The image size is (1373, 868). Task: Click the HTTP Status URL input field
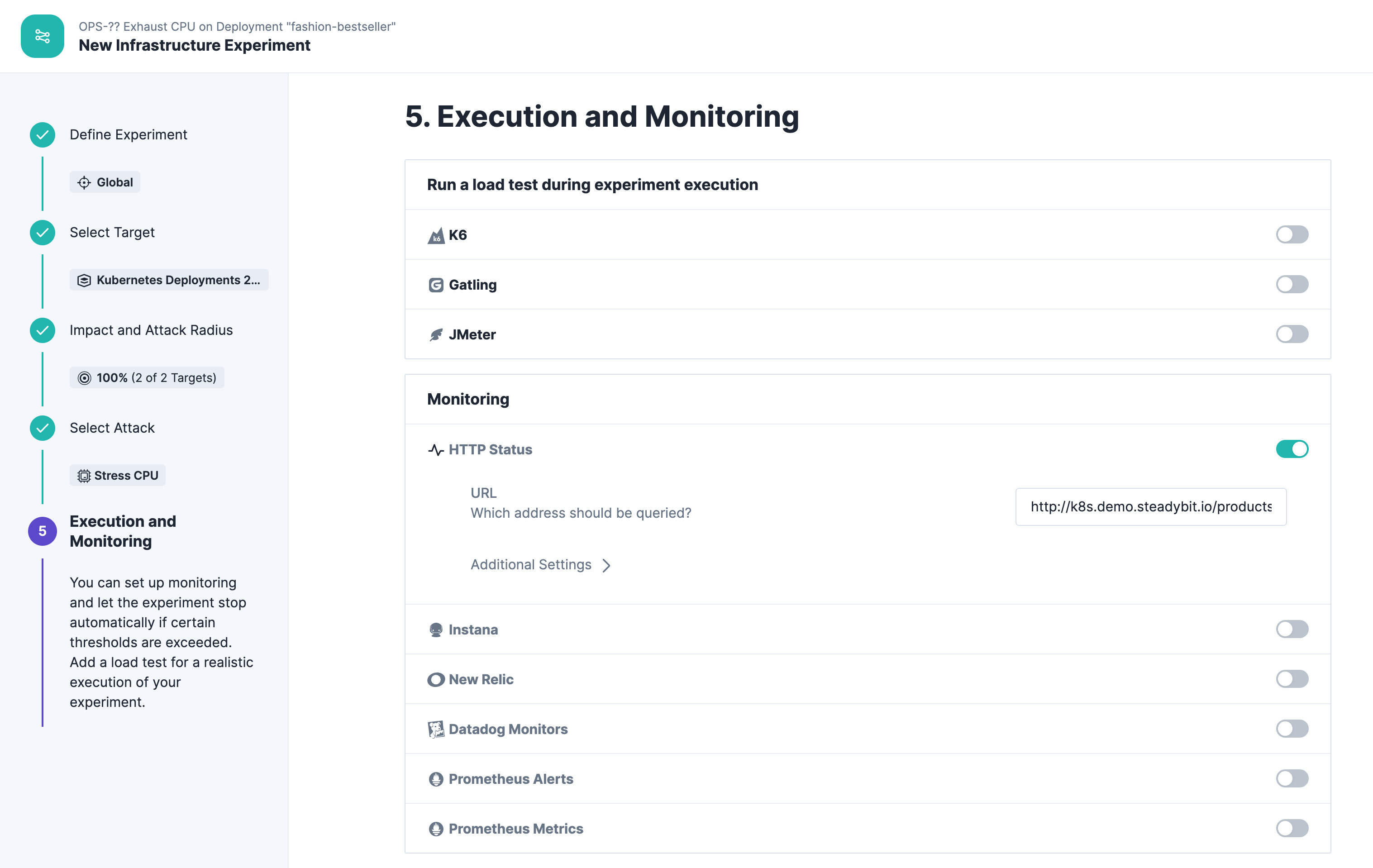click(x=1150, y=506)
